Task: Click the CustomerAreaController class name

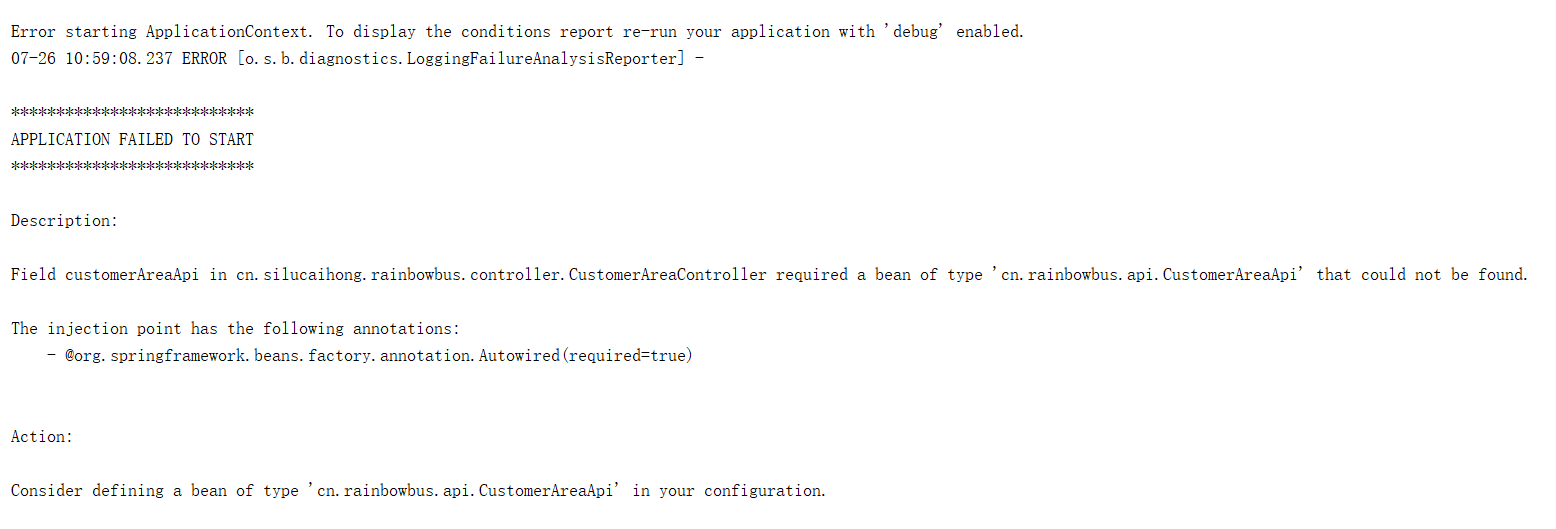Action: click(667, 275)
